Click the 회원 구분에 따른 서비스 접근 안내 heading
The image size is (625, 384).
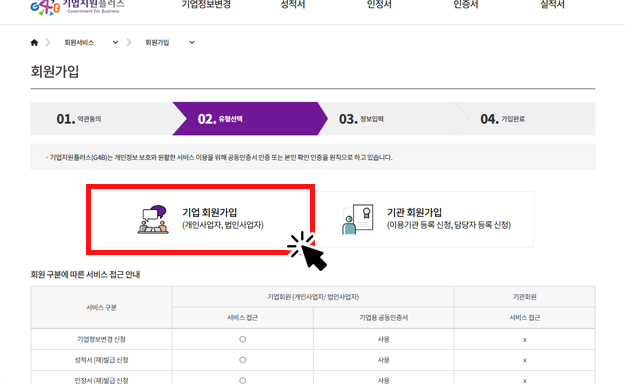tap(85, 274)
